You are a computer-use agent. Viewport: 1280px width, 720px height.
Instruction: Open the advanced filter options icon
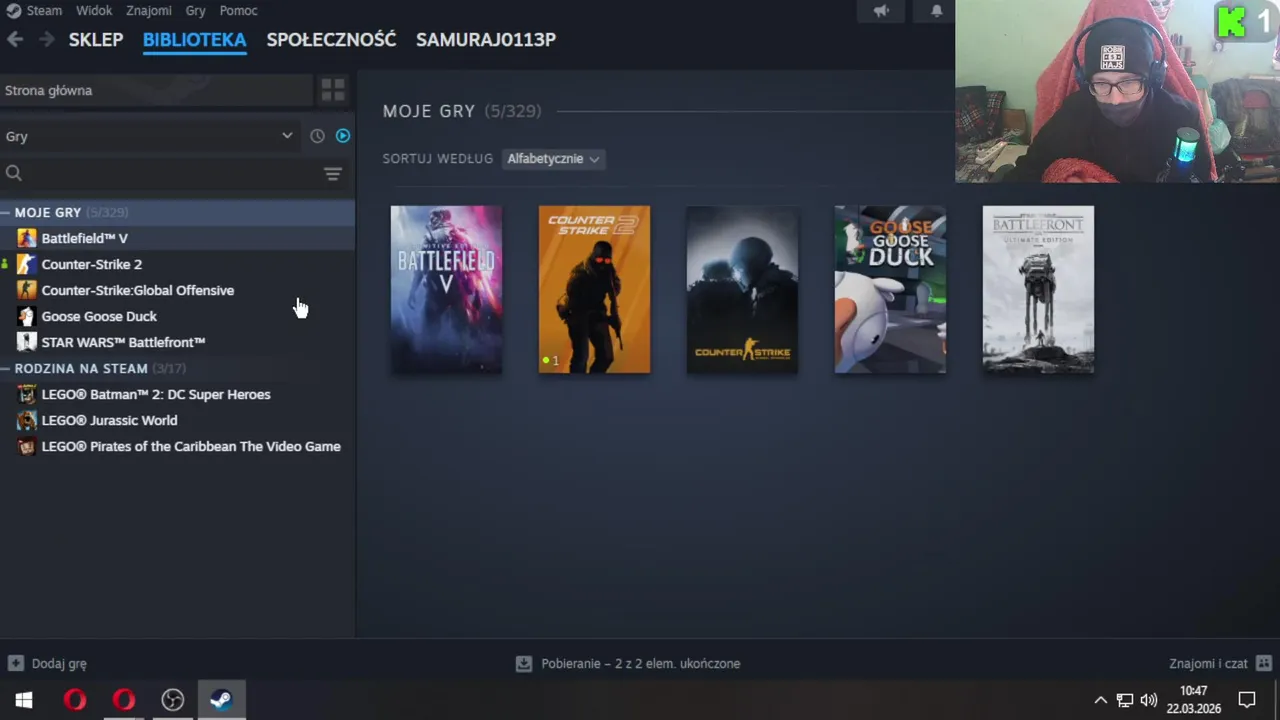333,174
